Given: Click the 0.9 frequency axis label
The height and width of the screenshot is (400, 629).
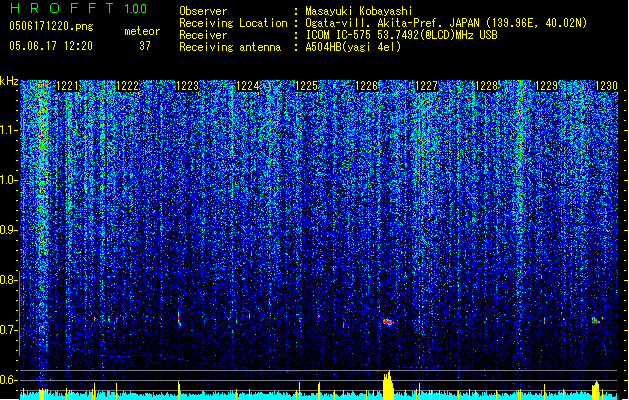Looking at the screenshot, I should point(8,230).
